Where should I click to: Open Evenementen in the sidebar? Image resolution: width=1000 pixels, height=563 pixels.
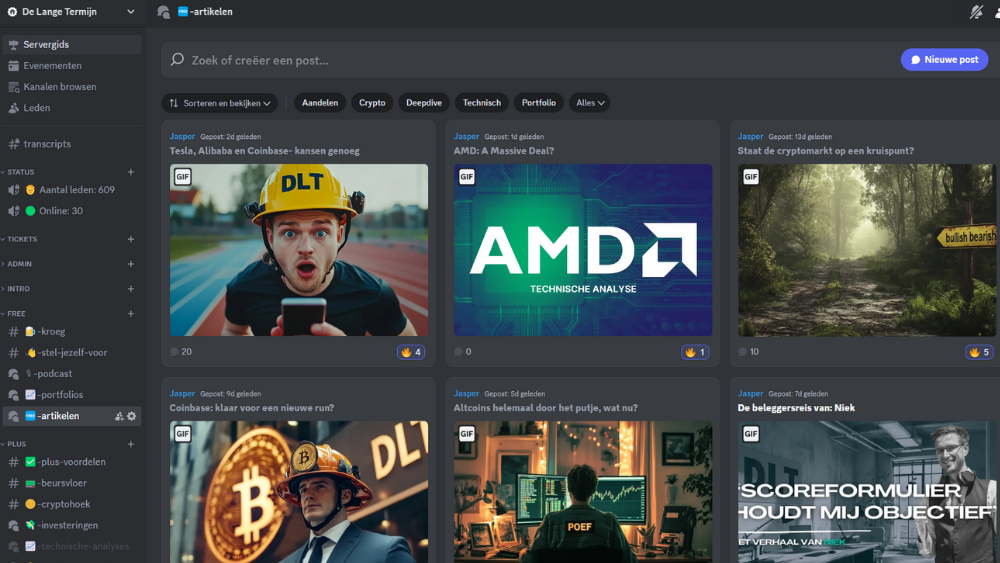[71, 66]
